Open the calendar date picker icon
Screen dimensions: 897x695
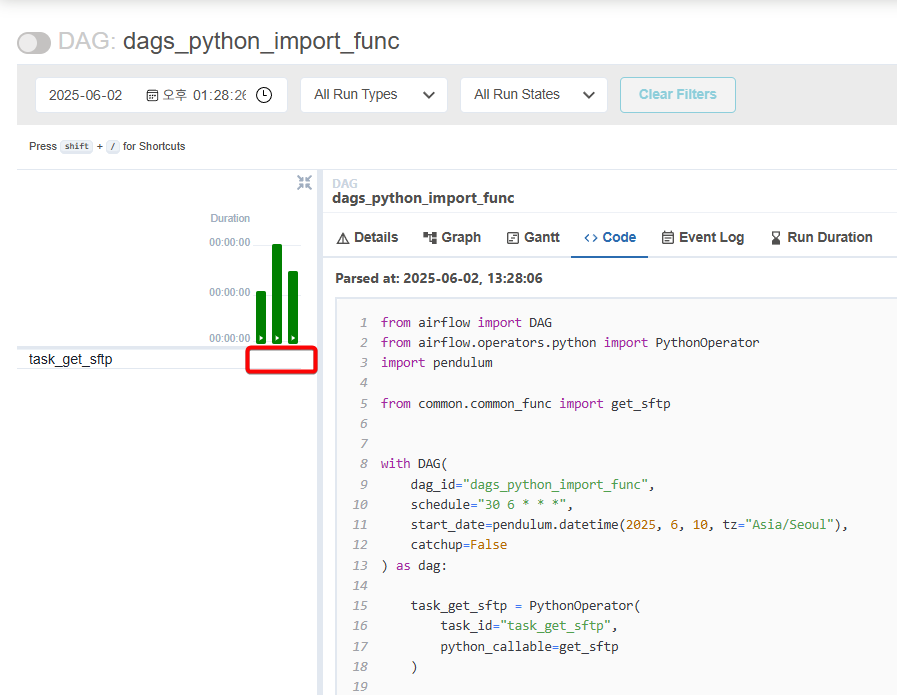click(152, 95)
